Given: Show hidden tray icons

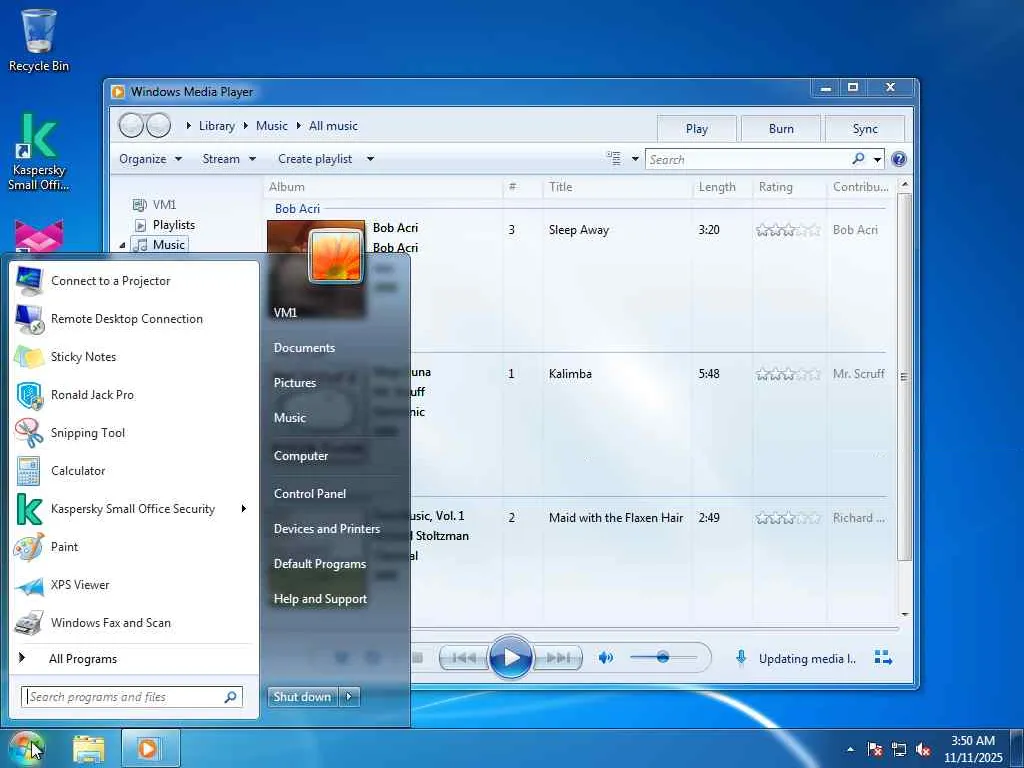Looking at the screenshot, I should click(850, 749).
